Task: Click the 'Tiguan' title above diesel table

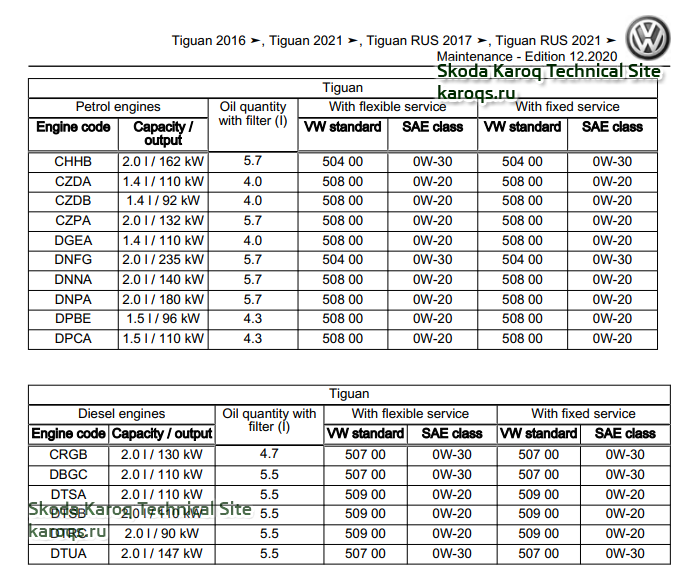Action: [349, 393]
